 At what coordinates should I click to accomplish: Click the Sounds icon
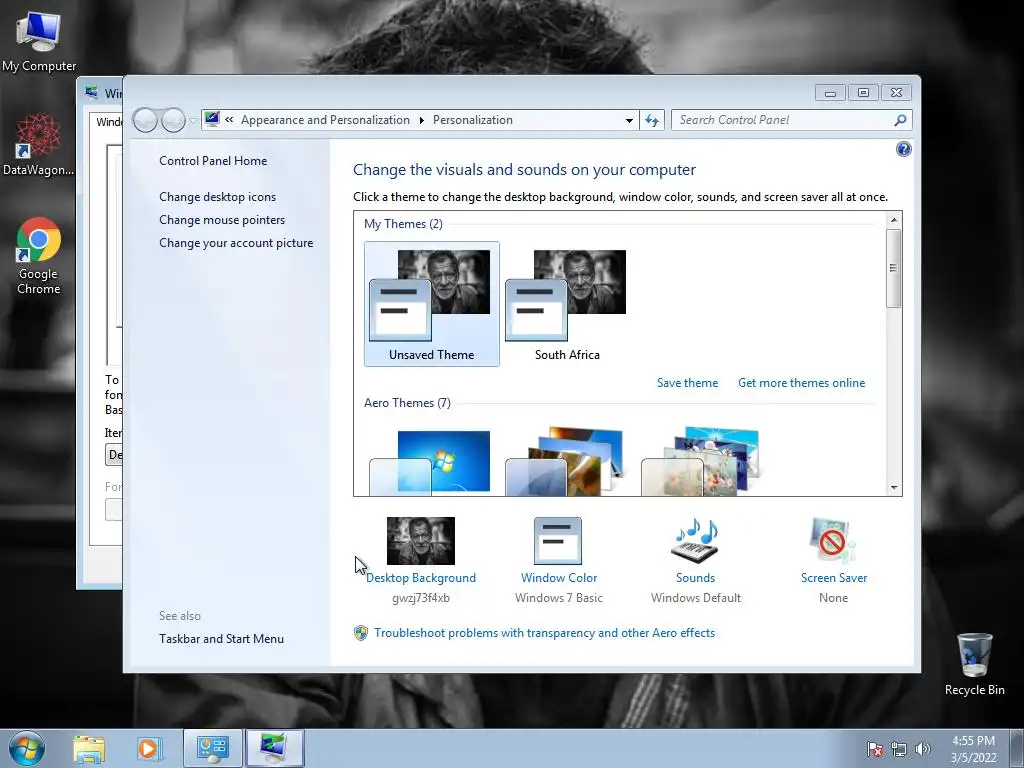pos(695,541)
